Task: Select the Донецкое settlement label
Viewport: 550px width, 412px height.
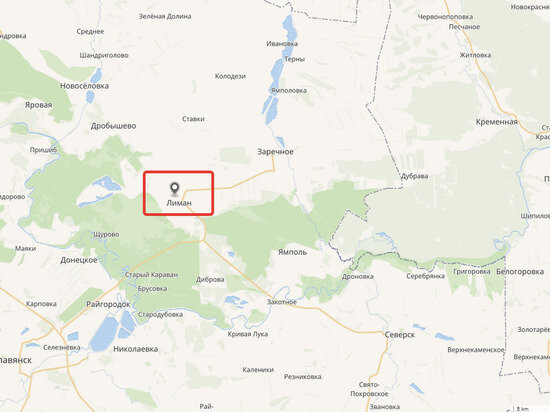Action: tap(79, 260)
